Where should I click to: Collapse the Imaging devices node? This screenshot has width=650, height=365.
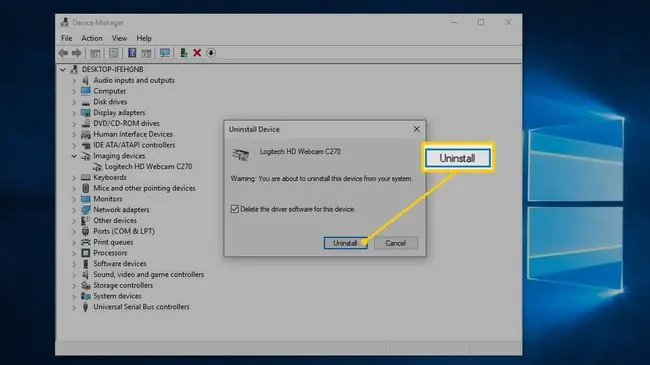(x=74, y=156)
